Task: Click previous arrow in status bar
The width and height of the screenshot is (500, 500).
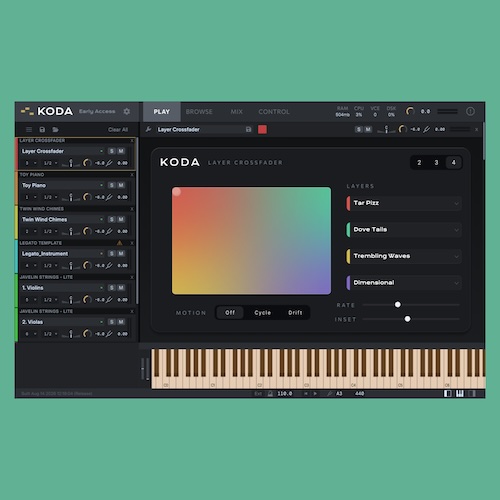Action: [306, 394]
